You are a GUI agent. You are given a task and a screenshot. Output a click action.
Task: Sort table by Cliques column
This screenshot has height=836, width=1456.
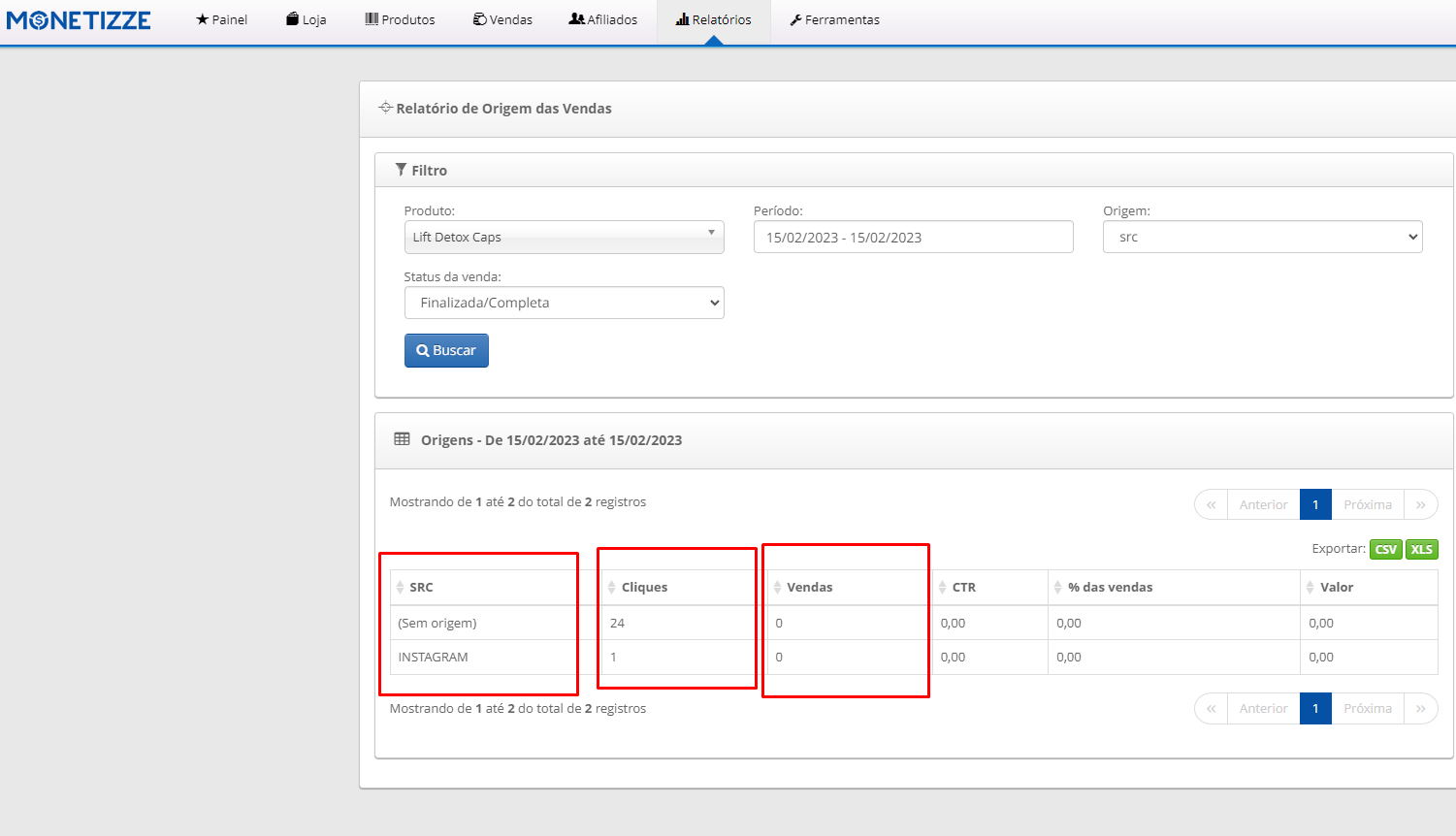[x=644, y=588]
